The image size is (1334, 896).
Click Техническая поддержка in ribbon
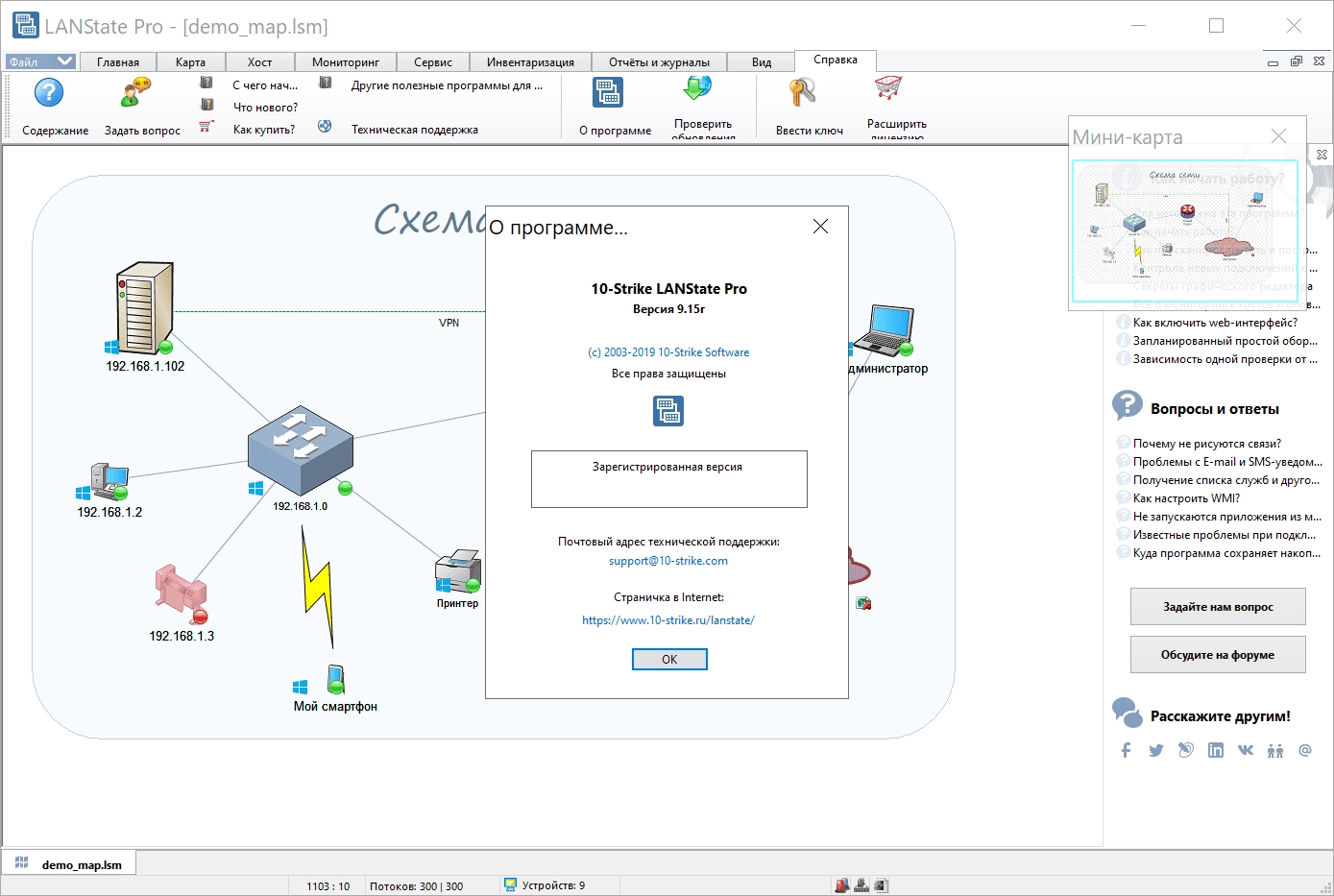414,130
